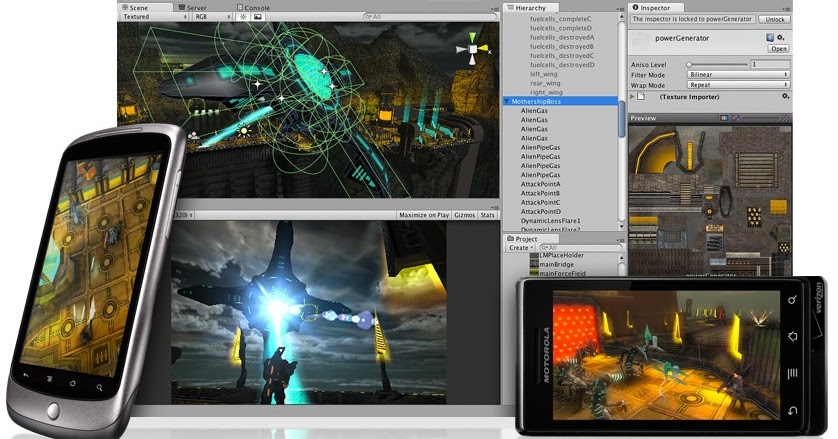Image resolution: width=838 pixels, height=439 pixels.
Task: Click the Project search magnifier icon
Action: 544,248
